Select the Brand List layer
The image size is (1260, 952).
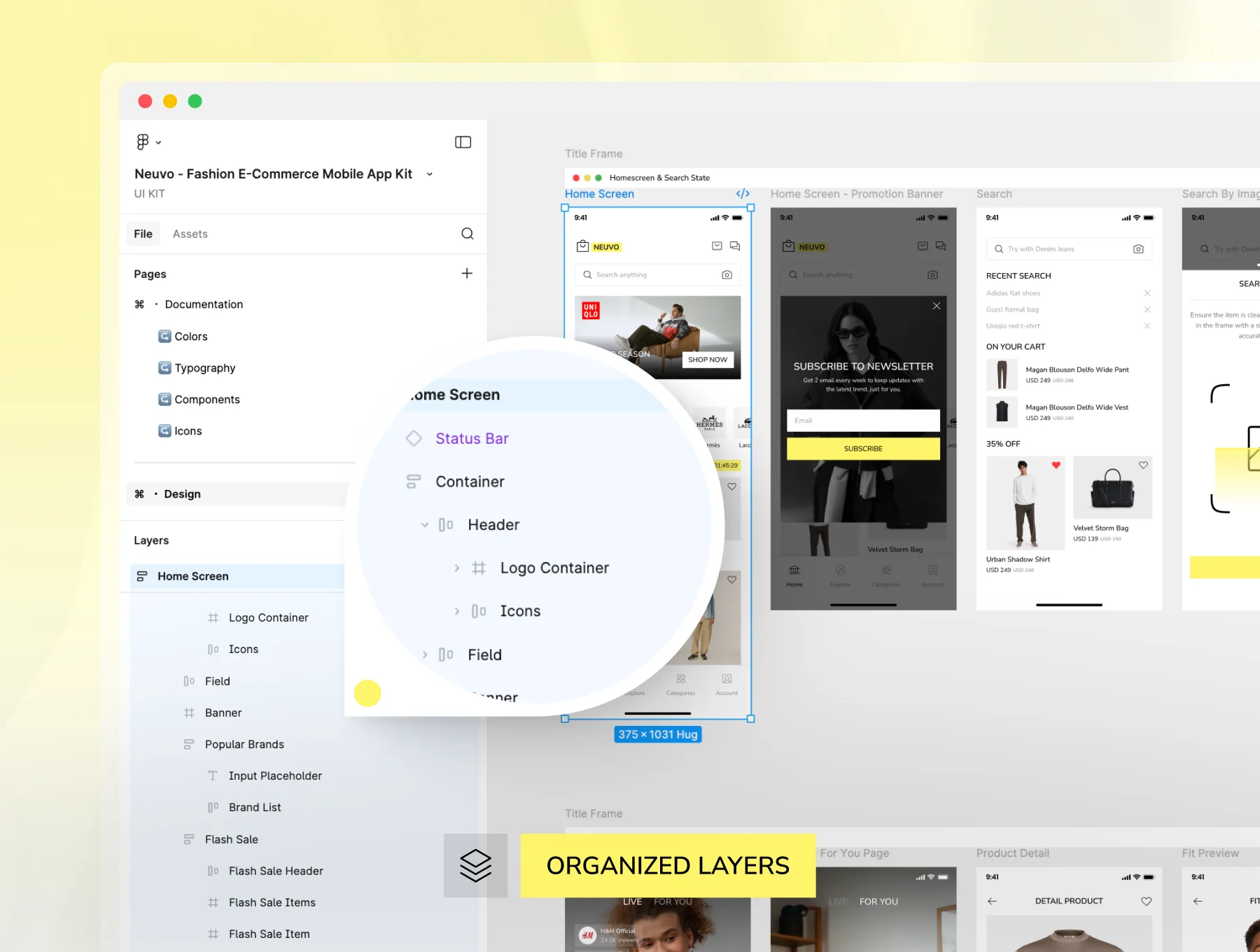(x=255, y=807)
